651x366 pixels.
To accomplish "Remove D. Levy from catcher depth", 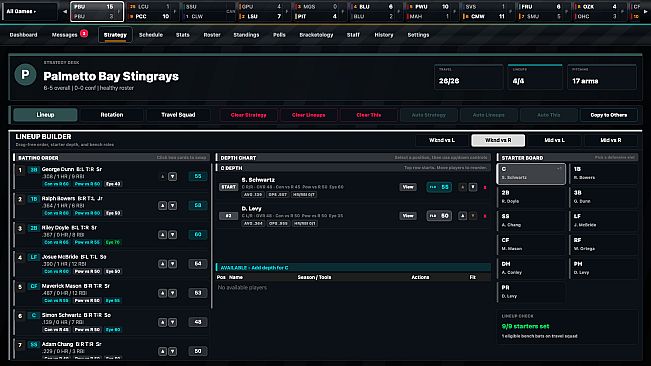I will tap(485, 216).
